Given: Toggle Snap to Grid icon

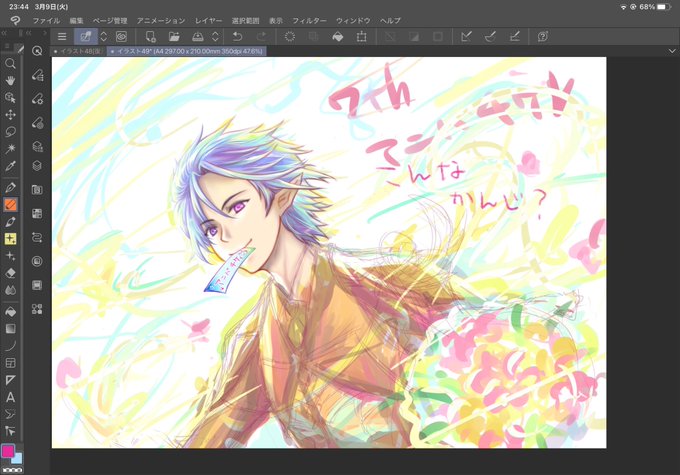Looking at the screenshot, I should coord(514,36).
